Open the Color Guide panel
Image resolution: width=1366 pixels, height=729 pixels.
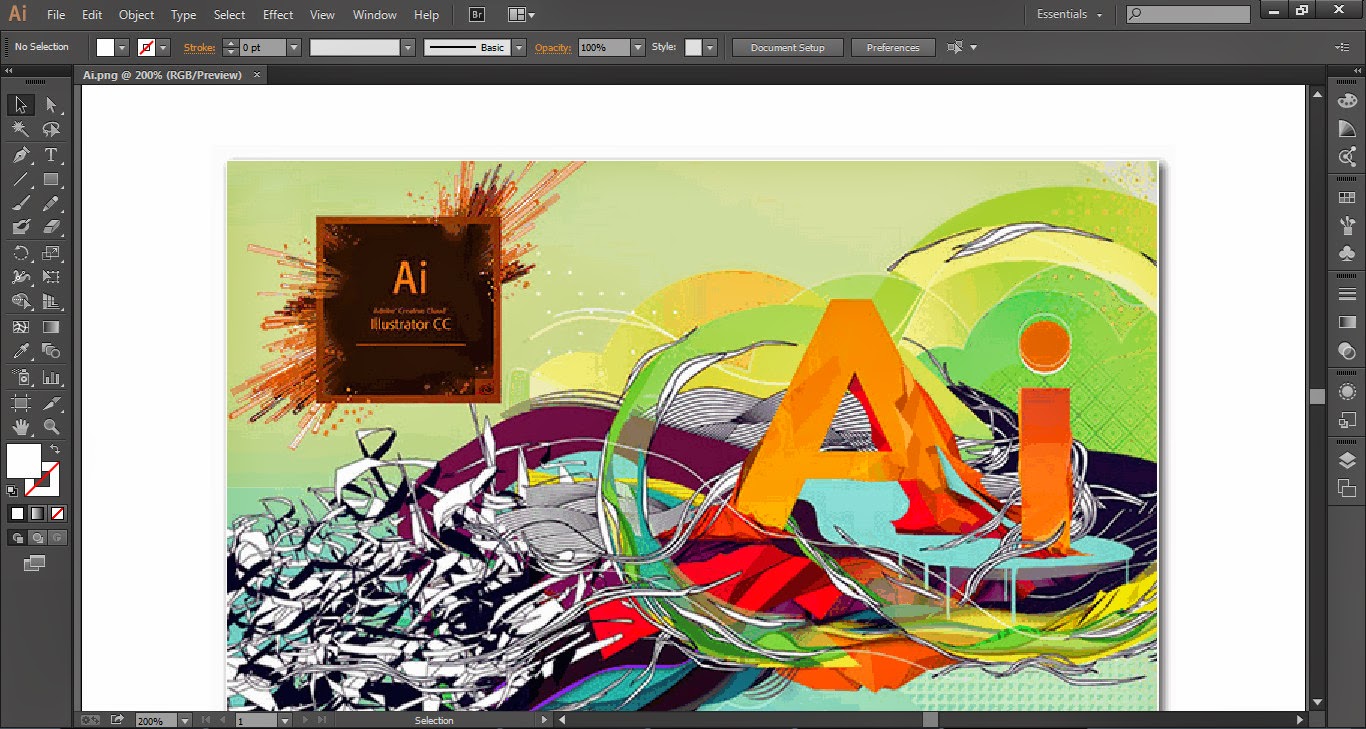[1347, 129]
